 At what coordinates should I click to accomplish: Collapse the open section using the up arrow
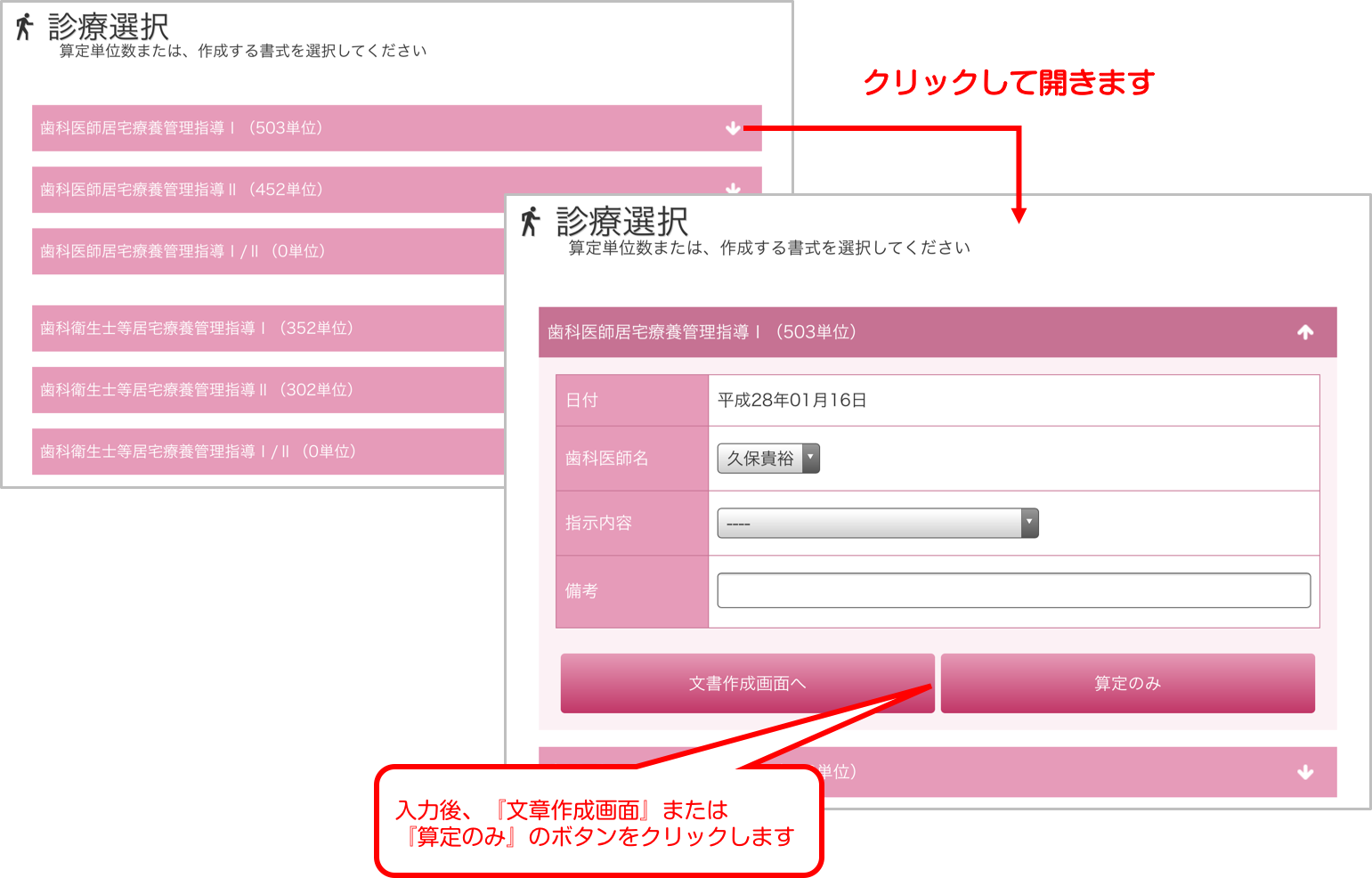coord(1305,332)
